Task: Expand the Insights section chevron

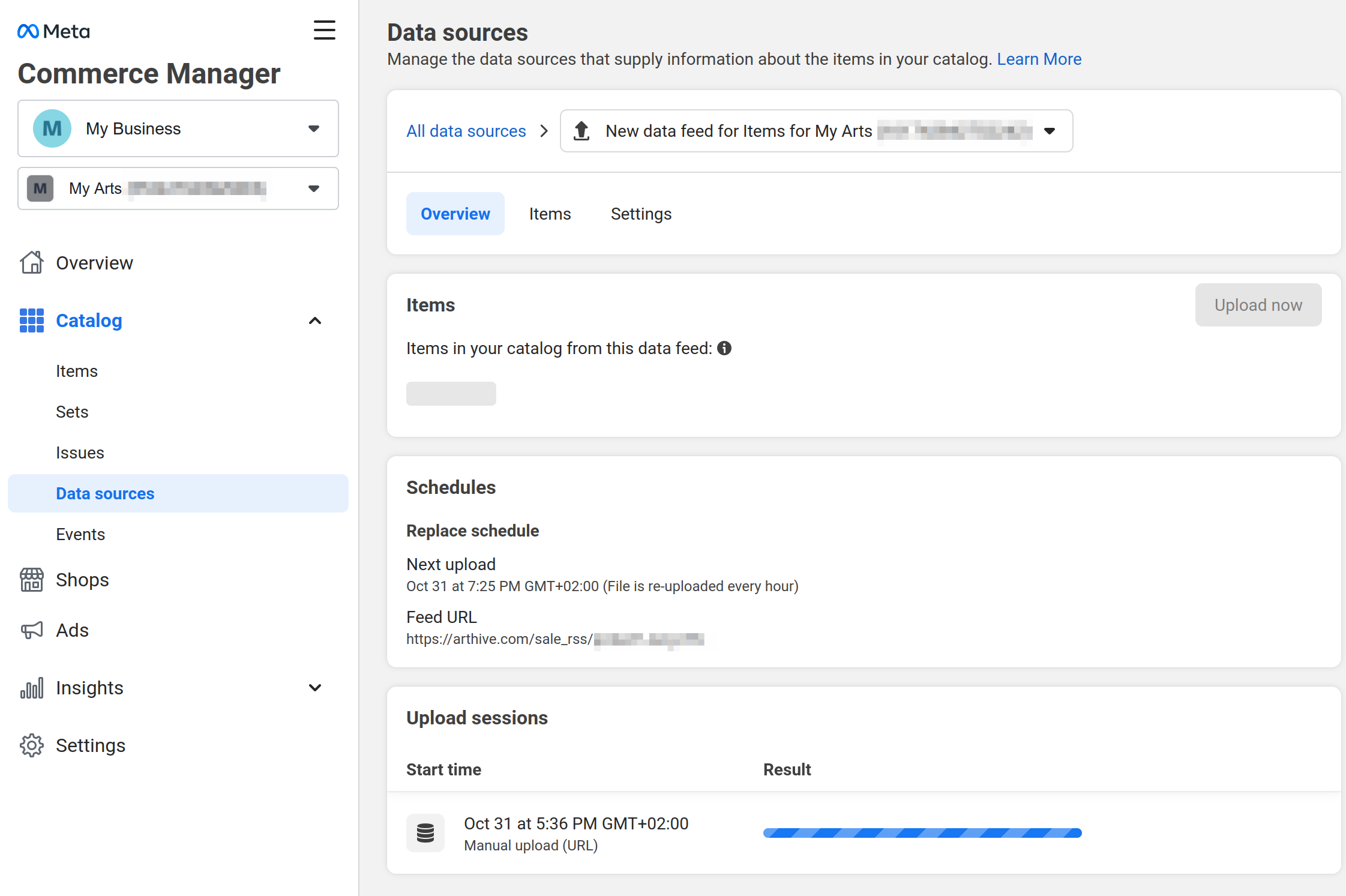Action: coord(315,688)
